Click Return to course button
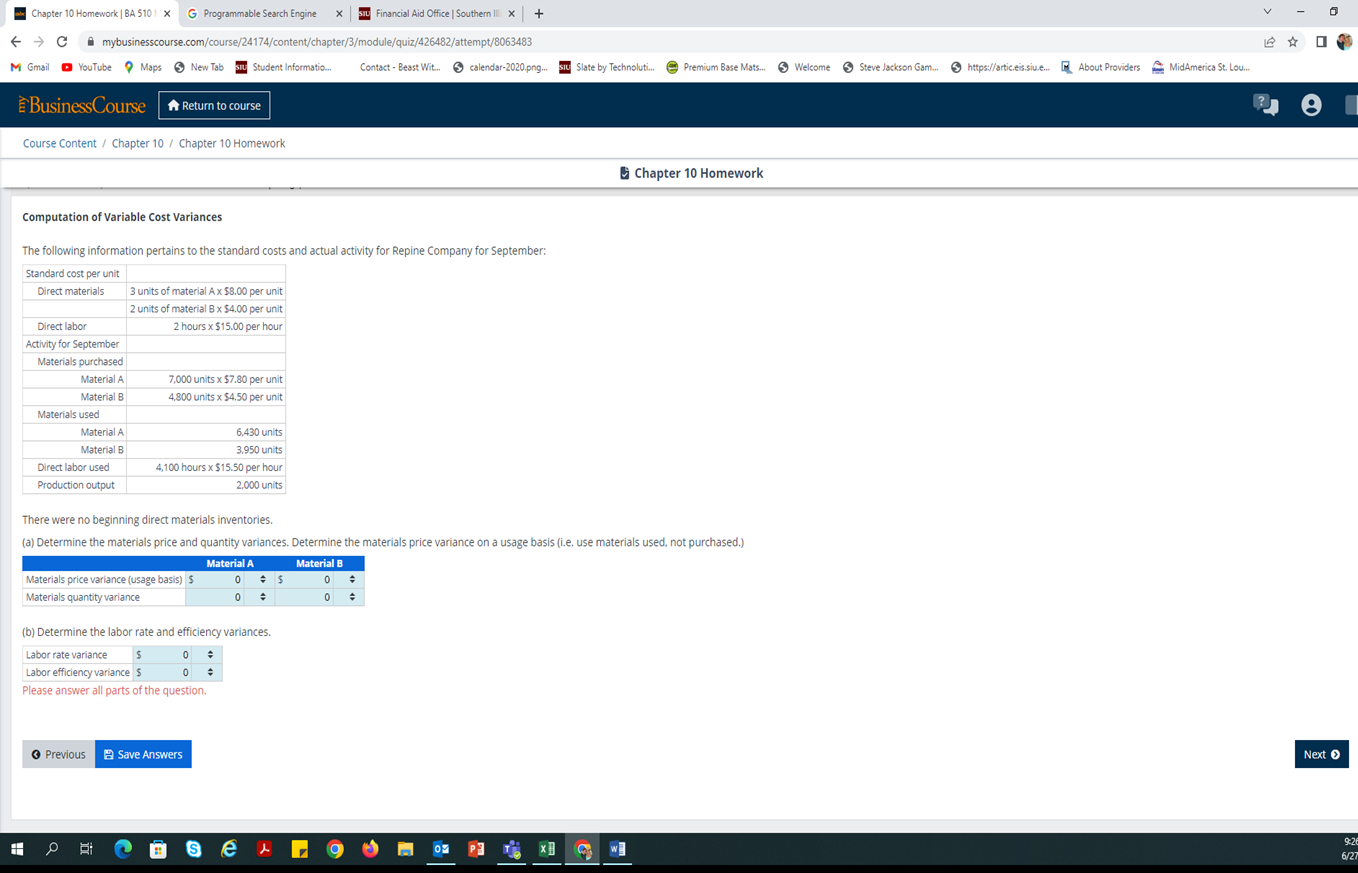Viewport: 1358px width, 873px height. coord(214,104)
